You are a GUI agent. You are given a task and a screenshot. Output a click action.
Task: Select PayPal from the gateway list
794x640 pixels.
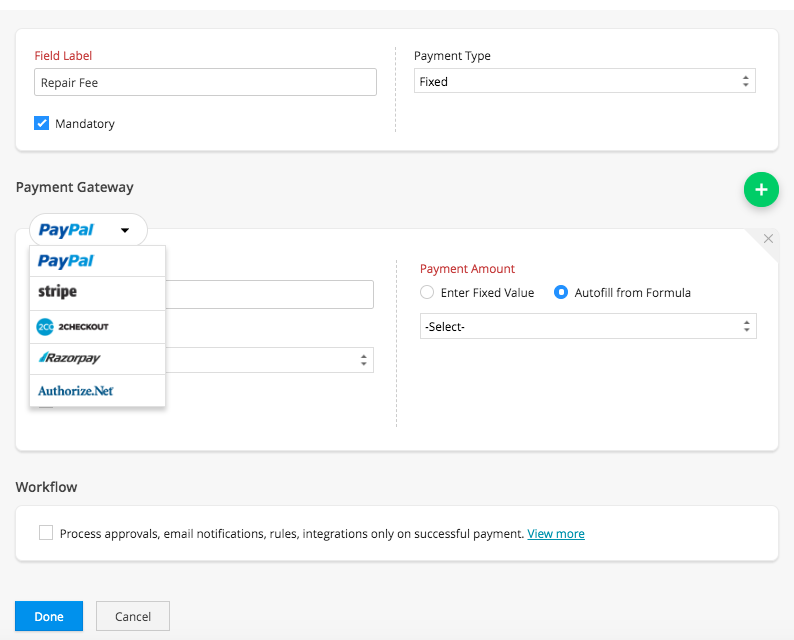(x=66, y=261)
